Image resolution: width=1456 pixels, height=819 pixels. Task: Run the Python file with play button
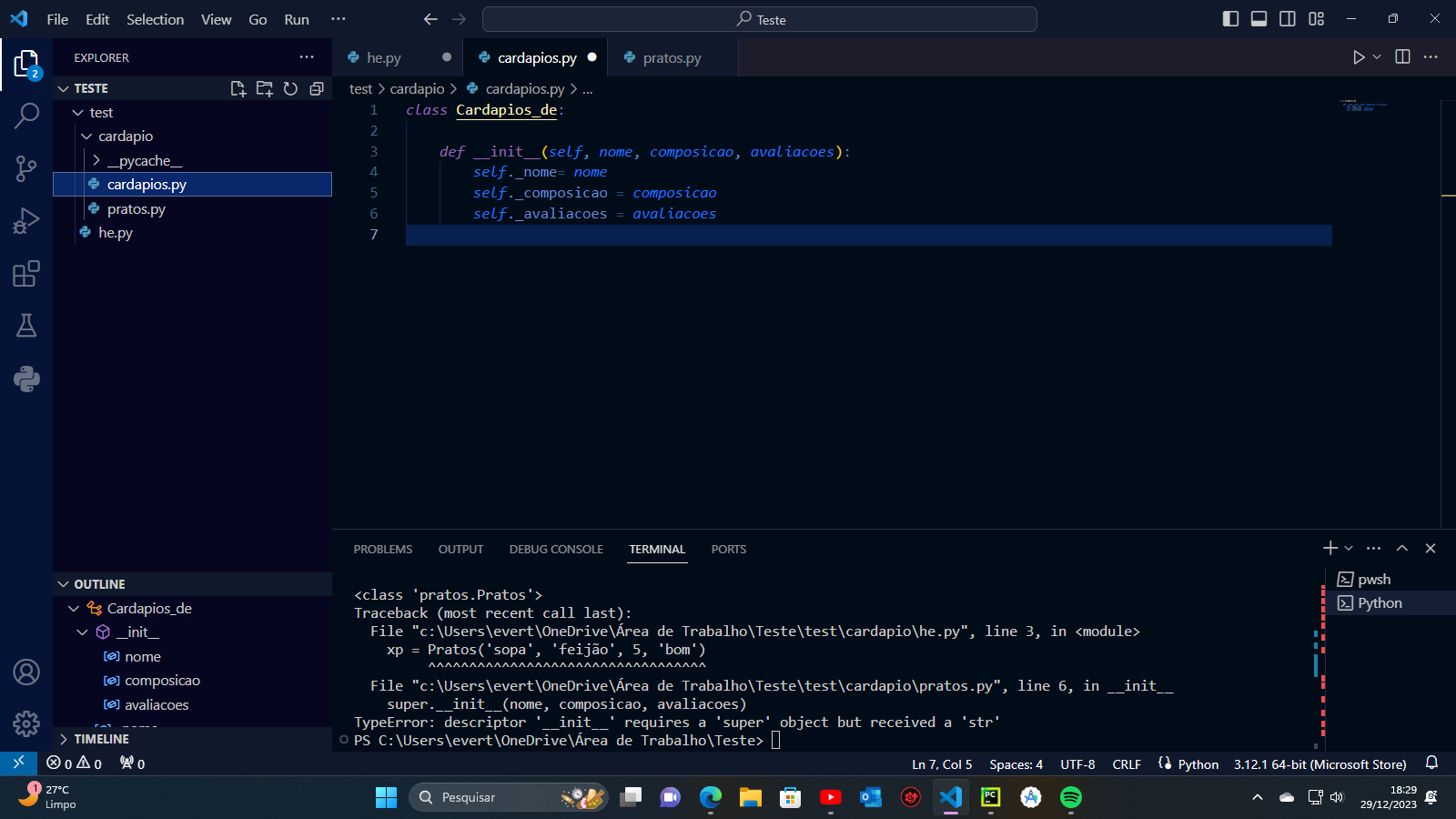(1359, 57)
